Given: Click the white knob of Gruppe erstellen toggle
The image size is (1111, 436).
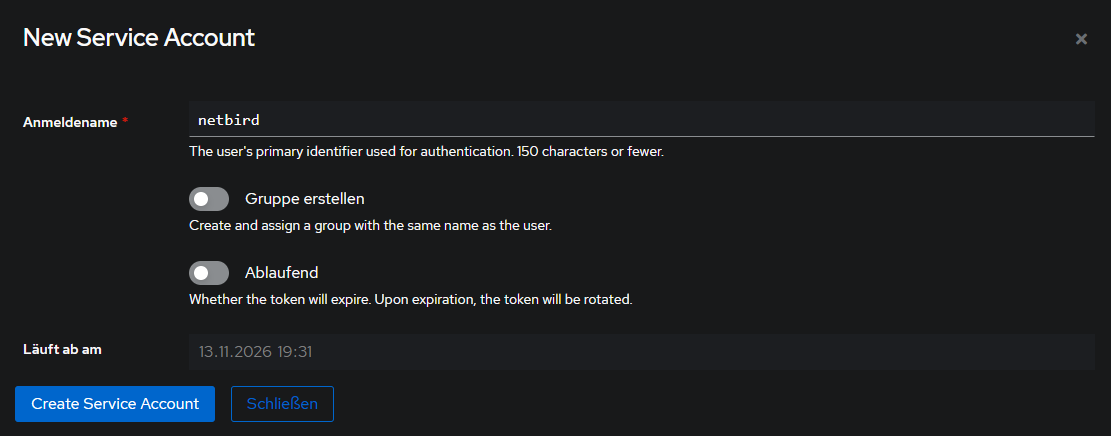Looking at the screenshot, I should point(201,198).
